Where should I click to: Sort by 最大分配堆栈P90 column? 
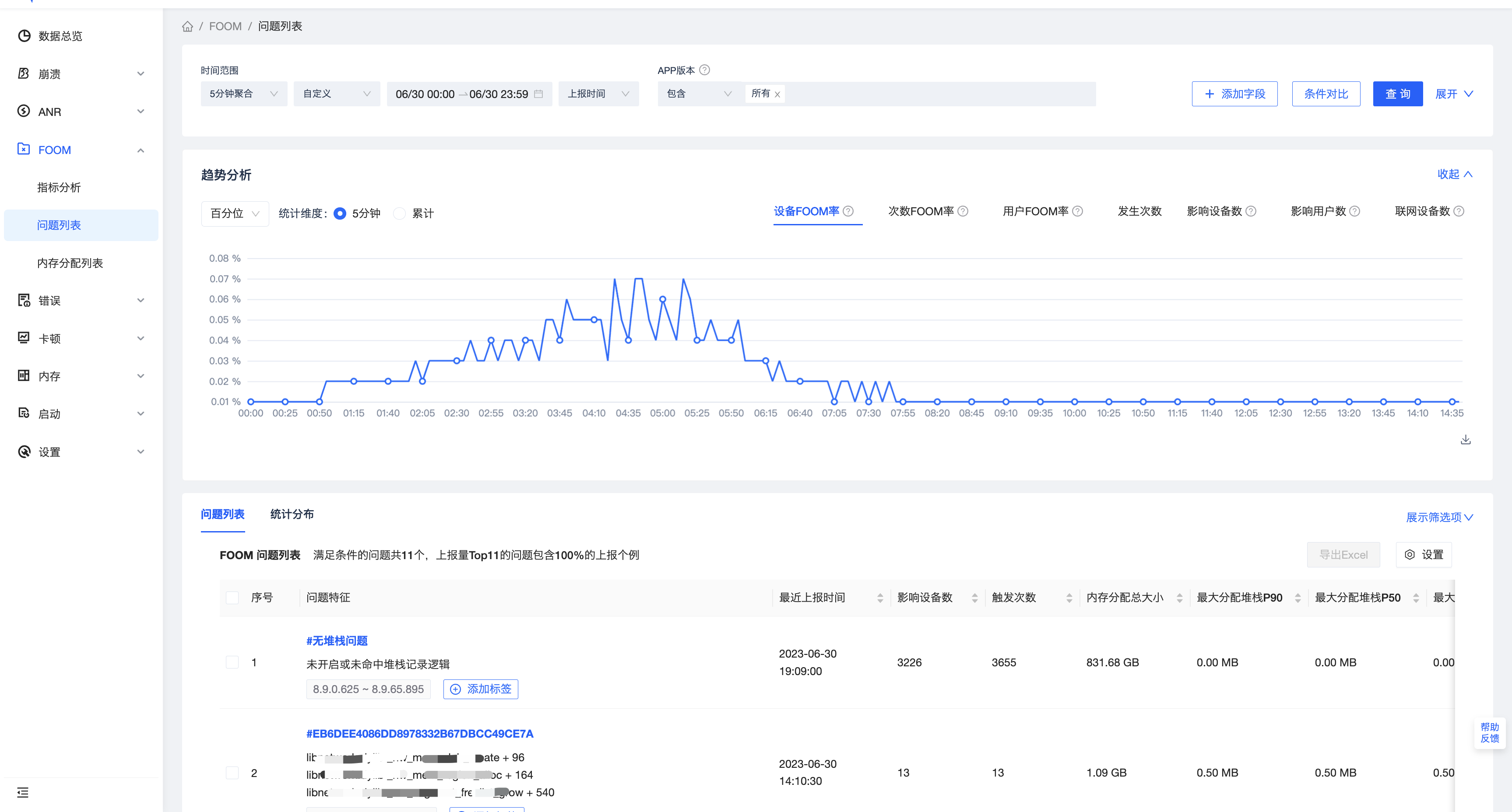1298,598
